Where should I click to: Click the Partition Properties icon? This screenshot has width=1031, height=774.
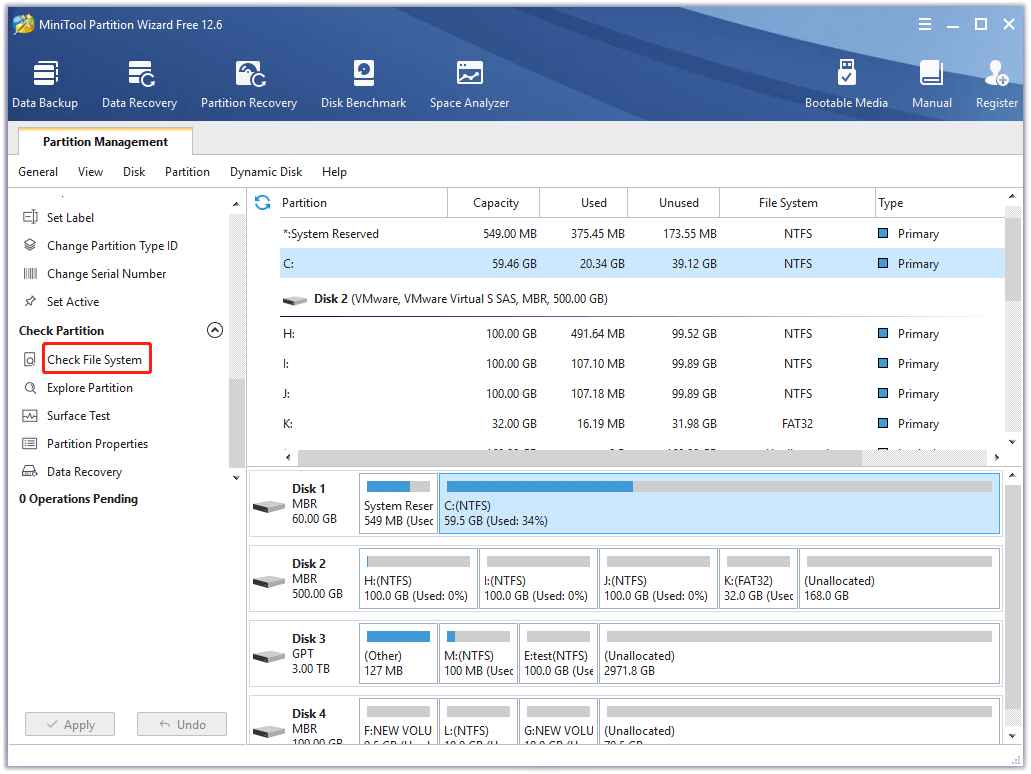(30, 444)
